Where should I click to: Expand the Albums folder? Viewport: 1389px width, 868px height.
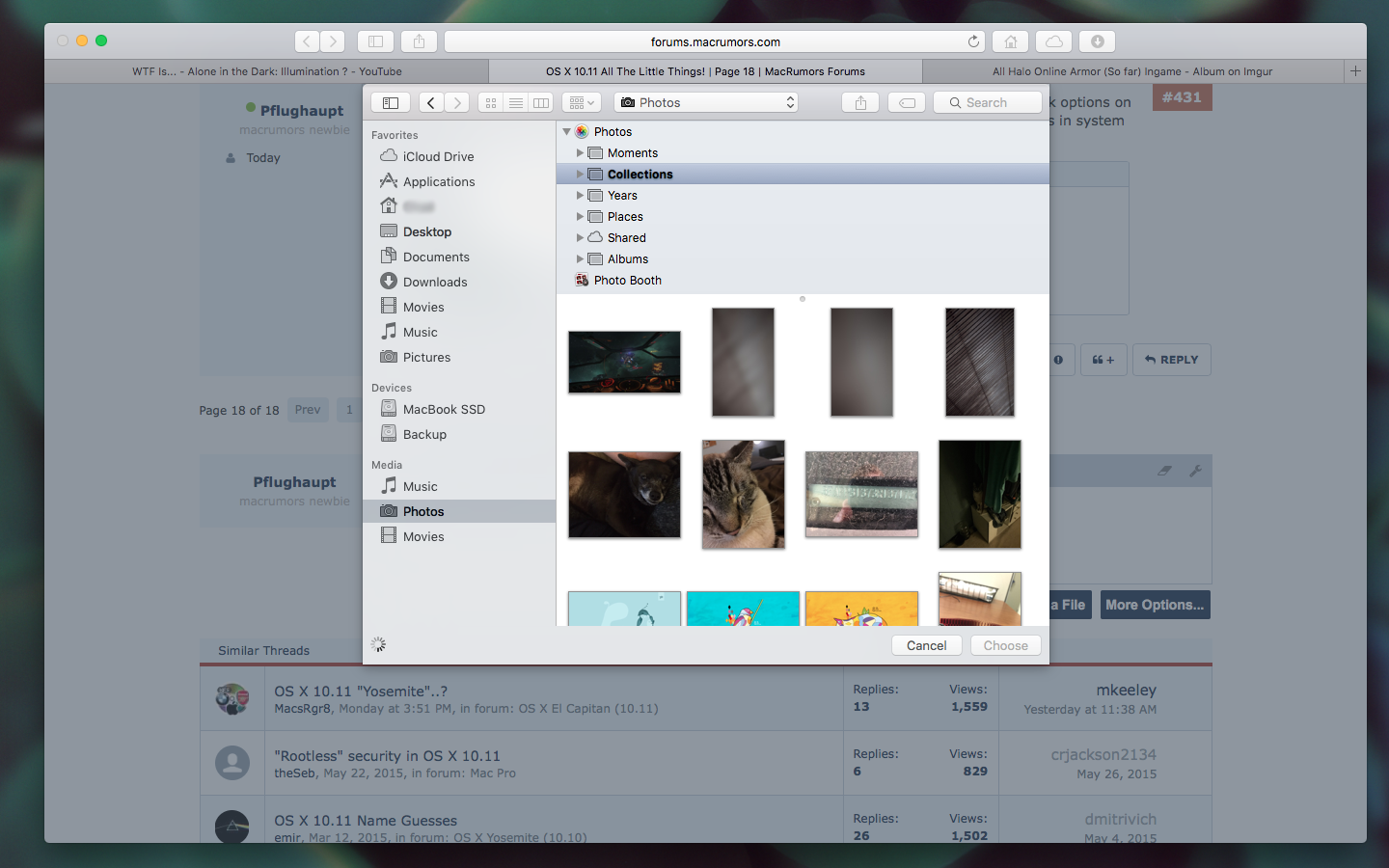click(x=580, y=259)
